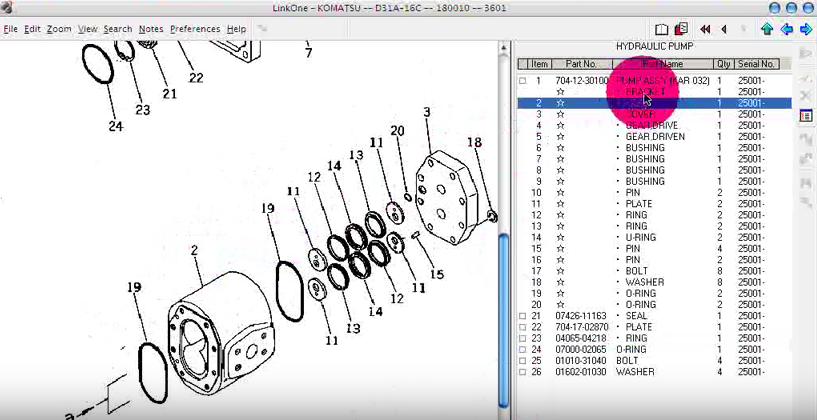Screen dimensions: 817x420
Task: Open the Edit menu
Action: click(x=32, y=29)
